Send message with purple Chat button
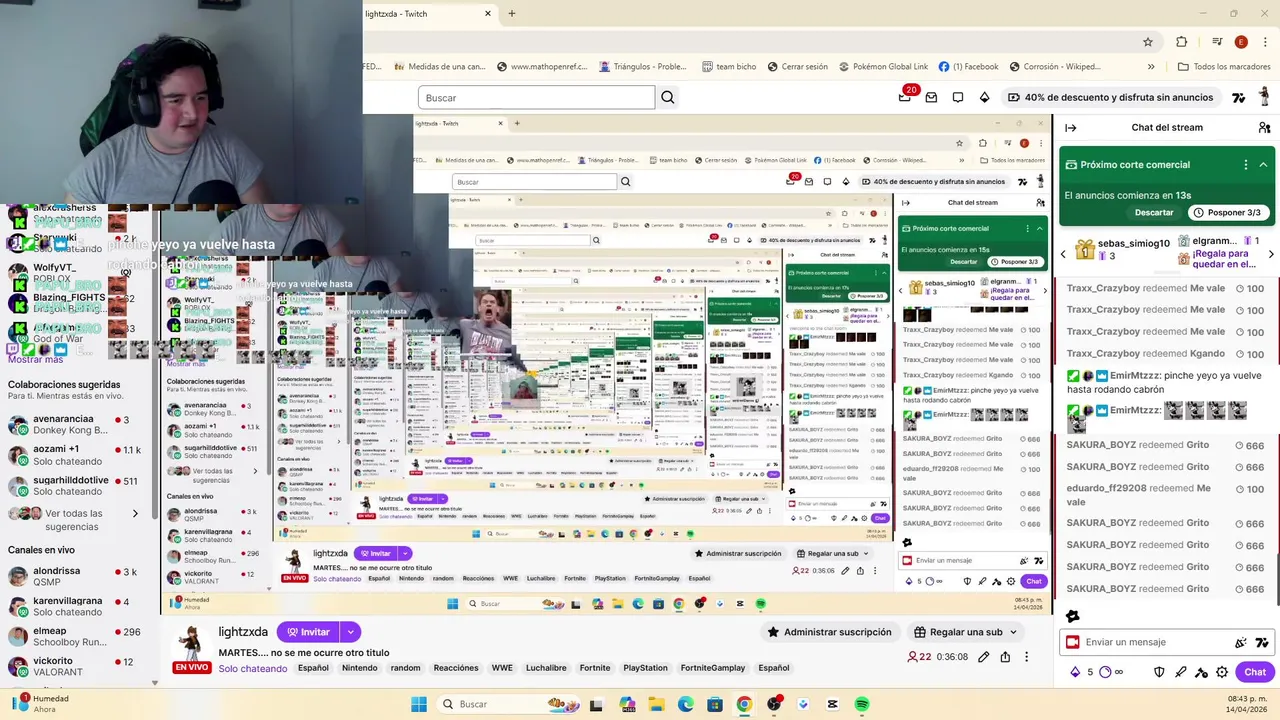1280x720 pixels. coord(1254,672)
